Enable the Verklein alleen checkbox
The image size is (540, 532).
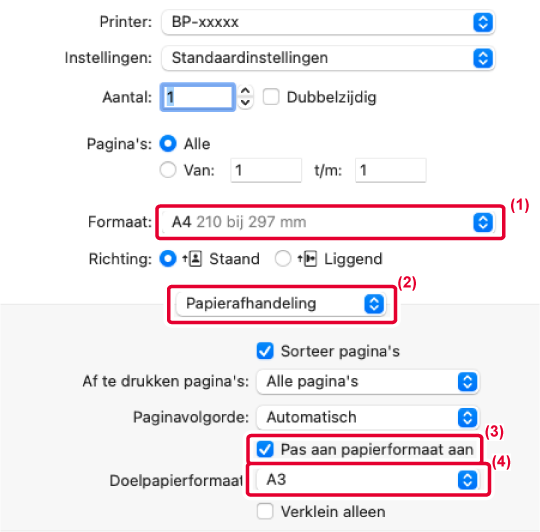[265, 511]
